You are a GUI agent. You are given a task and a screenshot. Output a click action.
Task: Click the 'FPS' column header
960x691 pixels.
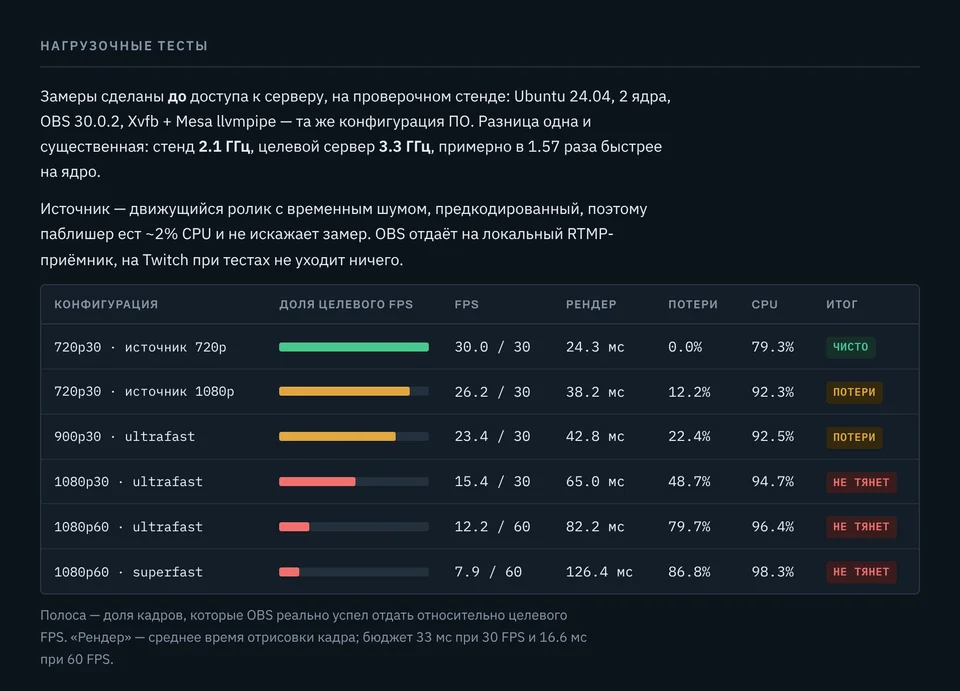point(467,304)
